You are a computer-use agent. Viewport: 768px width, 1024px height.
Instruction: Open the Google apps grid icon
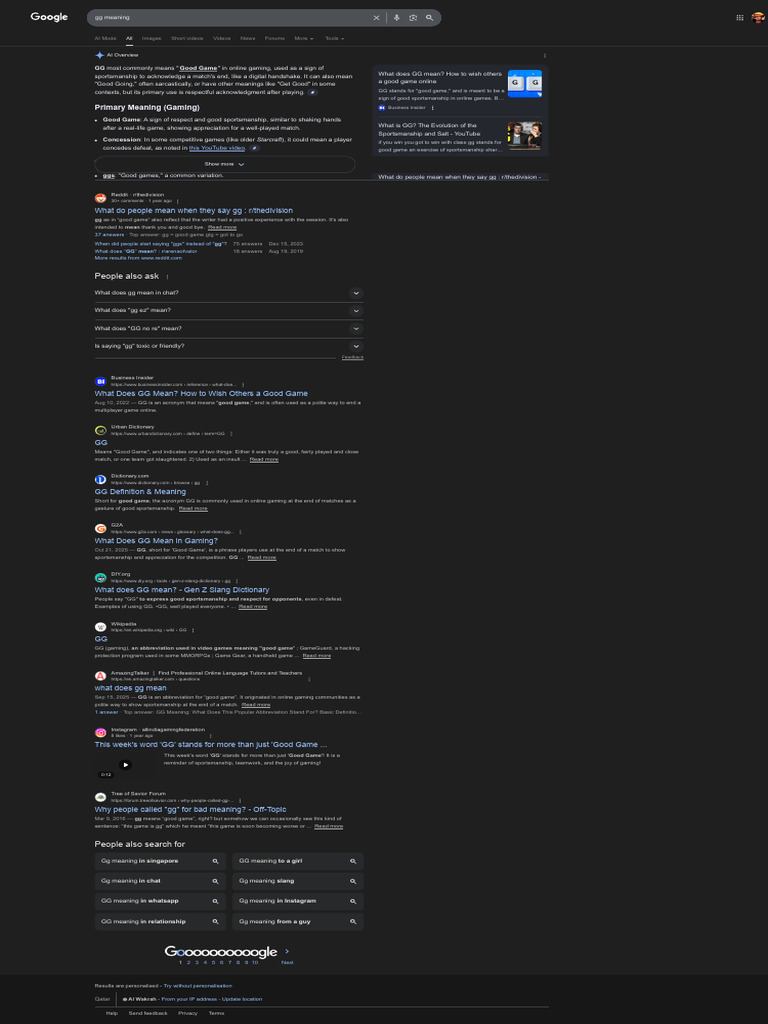coord(740,18)
